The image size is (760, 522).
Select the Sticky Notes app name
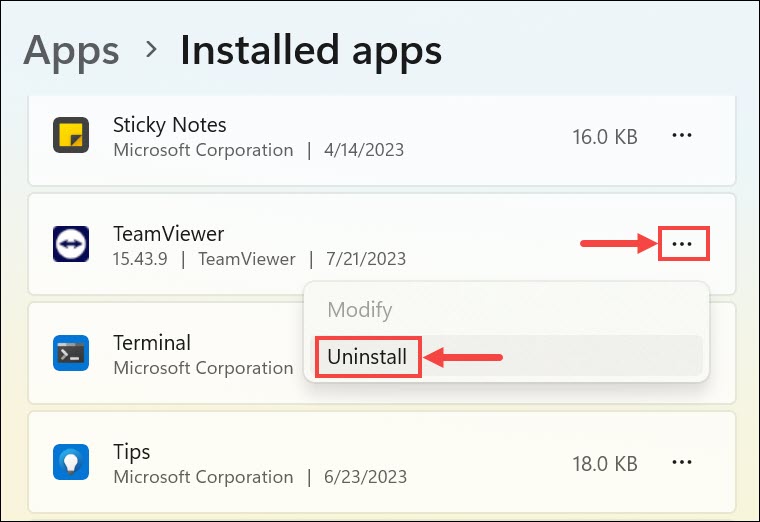170,125
